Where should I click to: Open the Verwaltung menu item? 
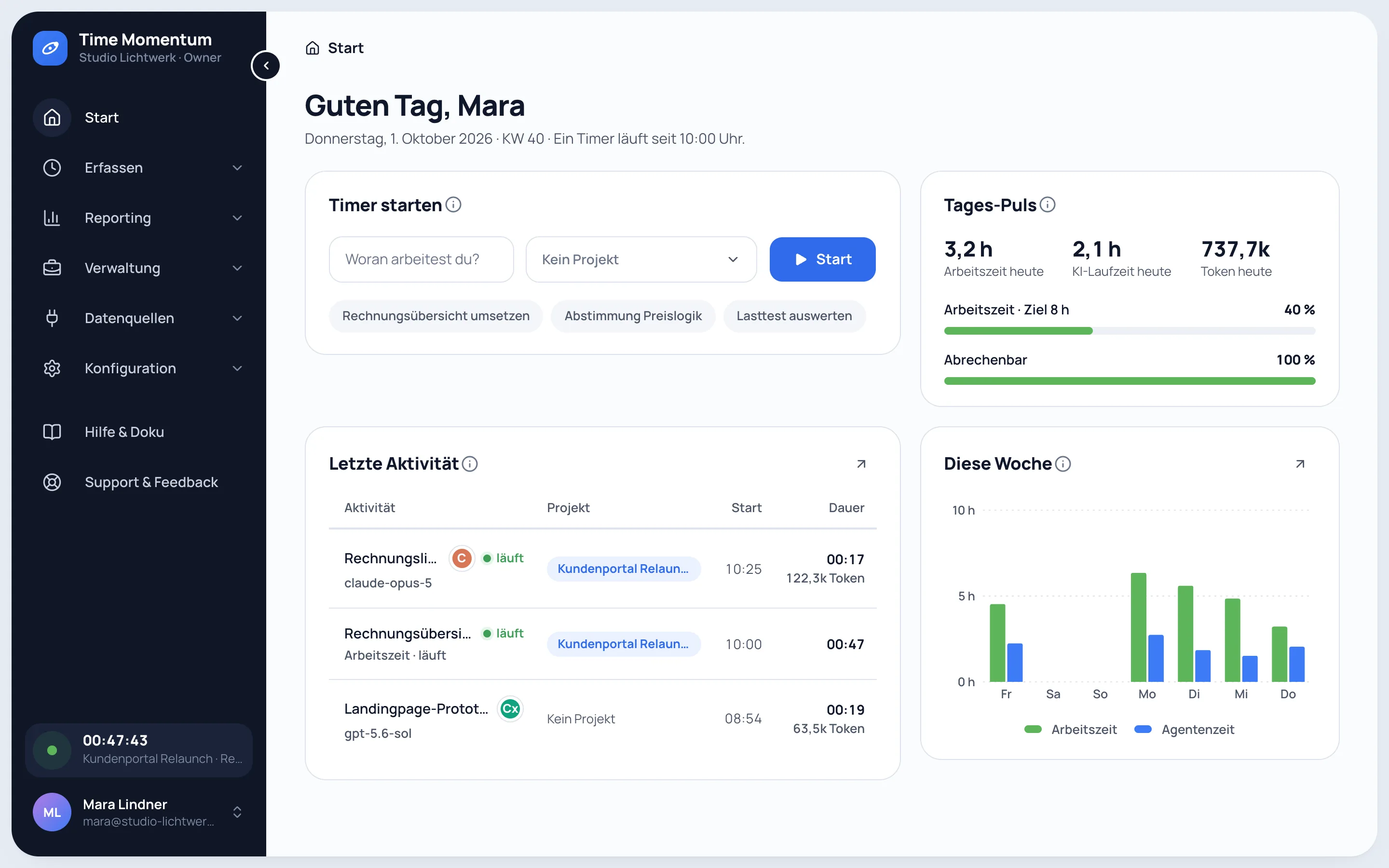(x=139, y=268)
